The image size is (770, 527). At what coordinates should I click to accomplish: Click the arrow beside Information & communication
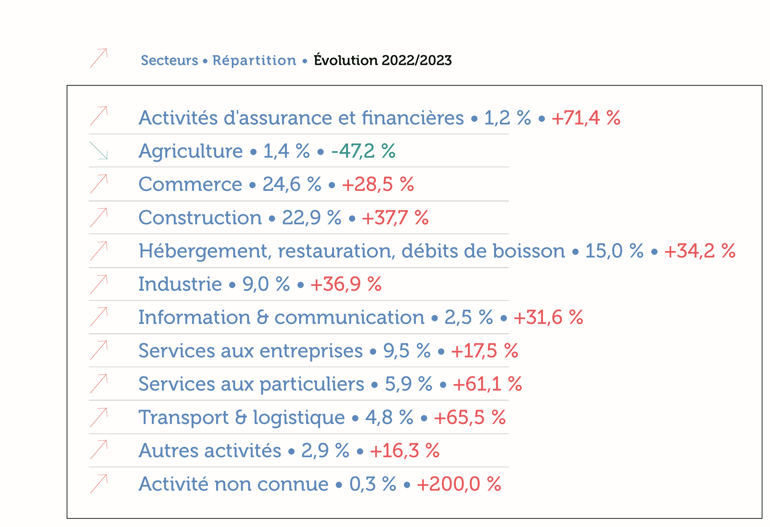(x=98, y=317)
